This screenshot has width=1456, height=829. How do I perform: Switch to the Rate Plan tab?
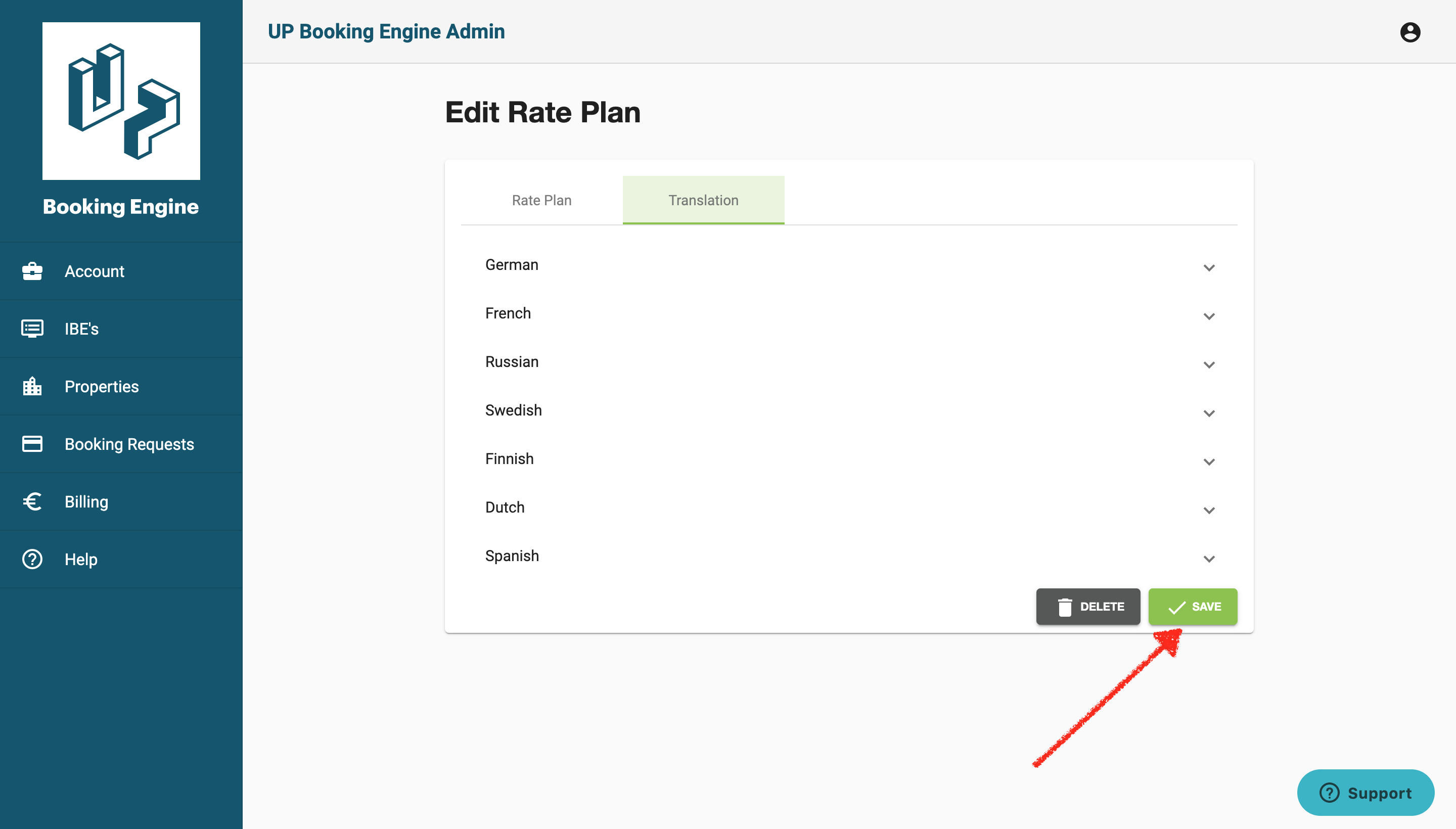pos(541,200)
